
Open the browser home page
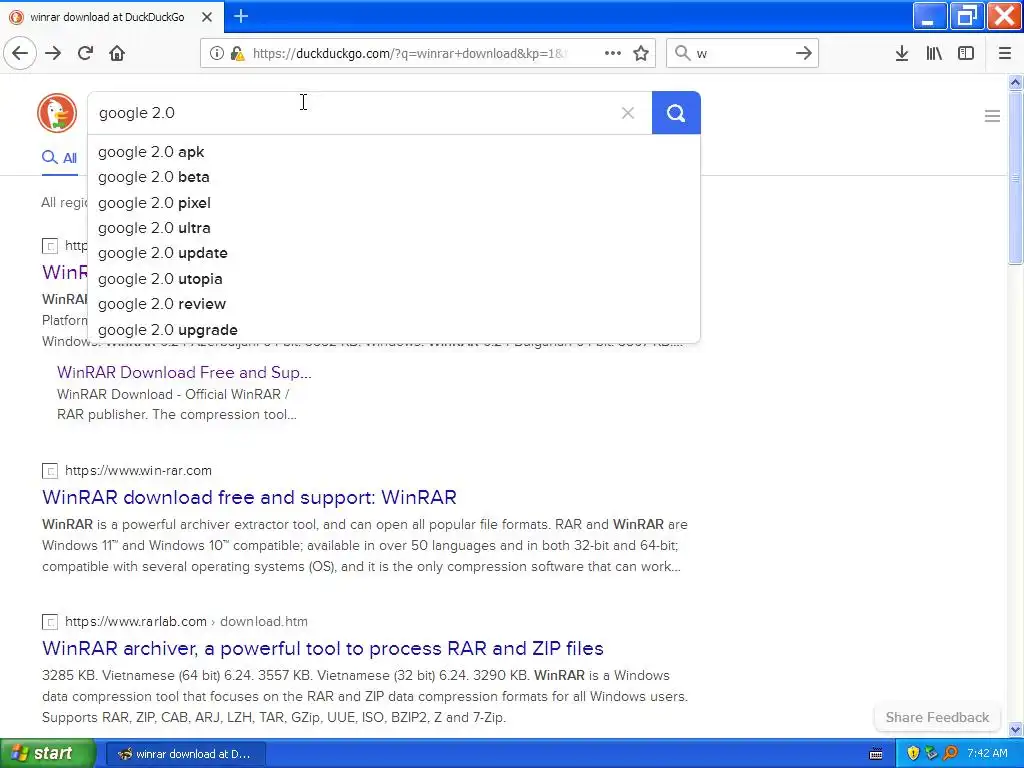coord(117,53)
